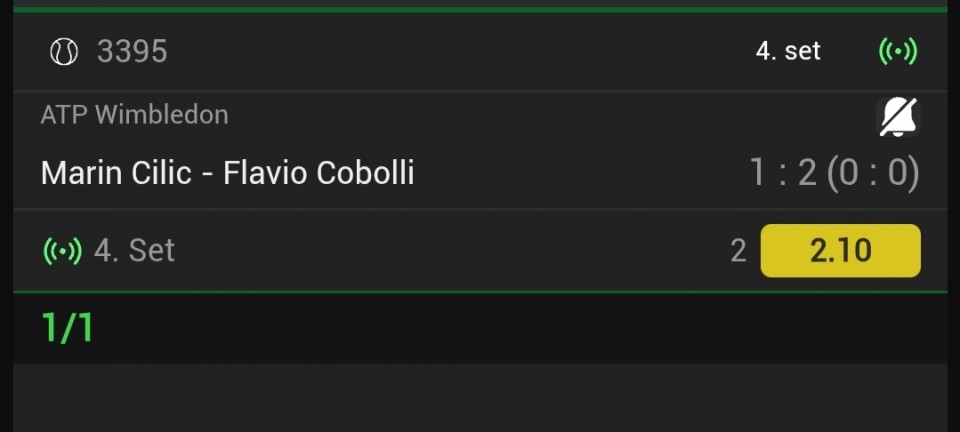Select the 2.10 odds button

point(840,251)
